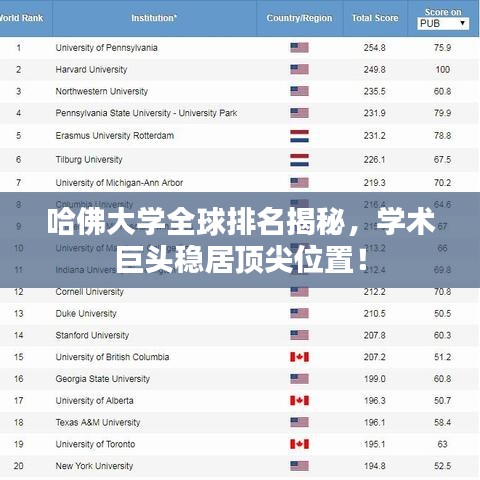This screenshot has width=480, height=480.
Task: Click PUB score 78.8
Action: click(443, 136)
